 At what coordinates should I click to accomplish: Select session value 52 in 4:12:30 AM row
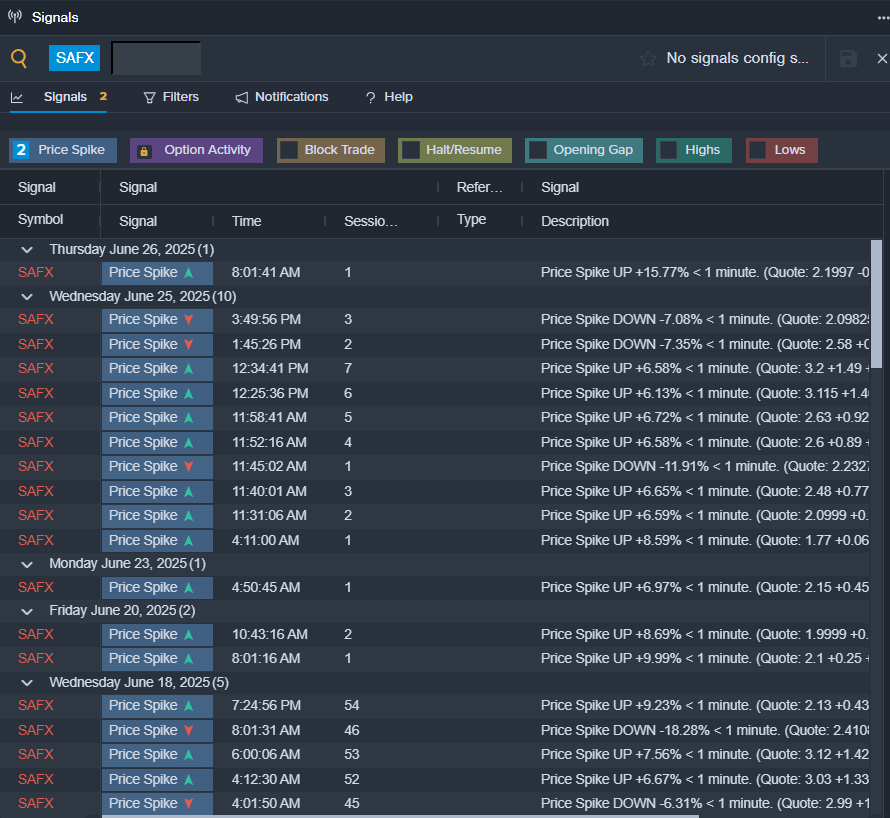pyautogui.click(x=351, y=779)
